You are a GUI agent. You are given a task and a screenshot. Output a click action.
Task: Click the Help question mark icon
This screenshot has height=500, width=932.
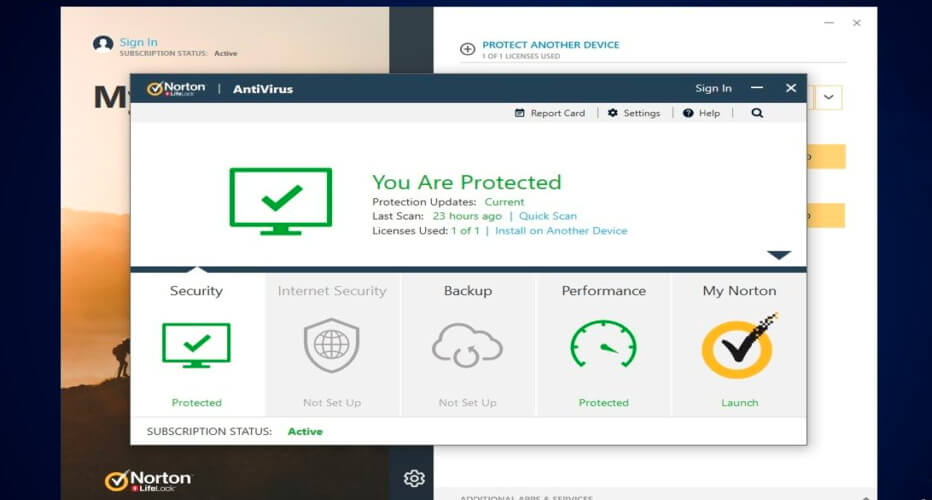tap(688, 113)
